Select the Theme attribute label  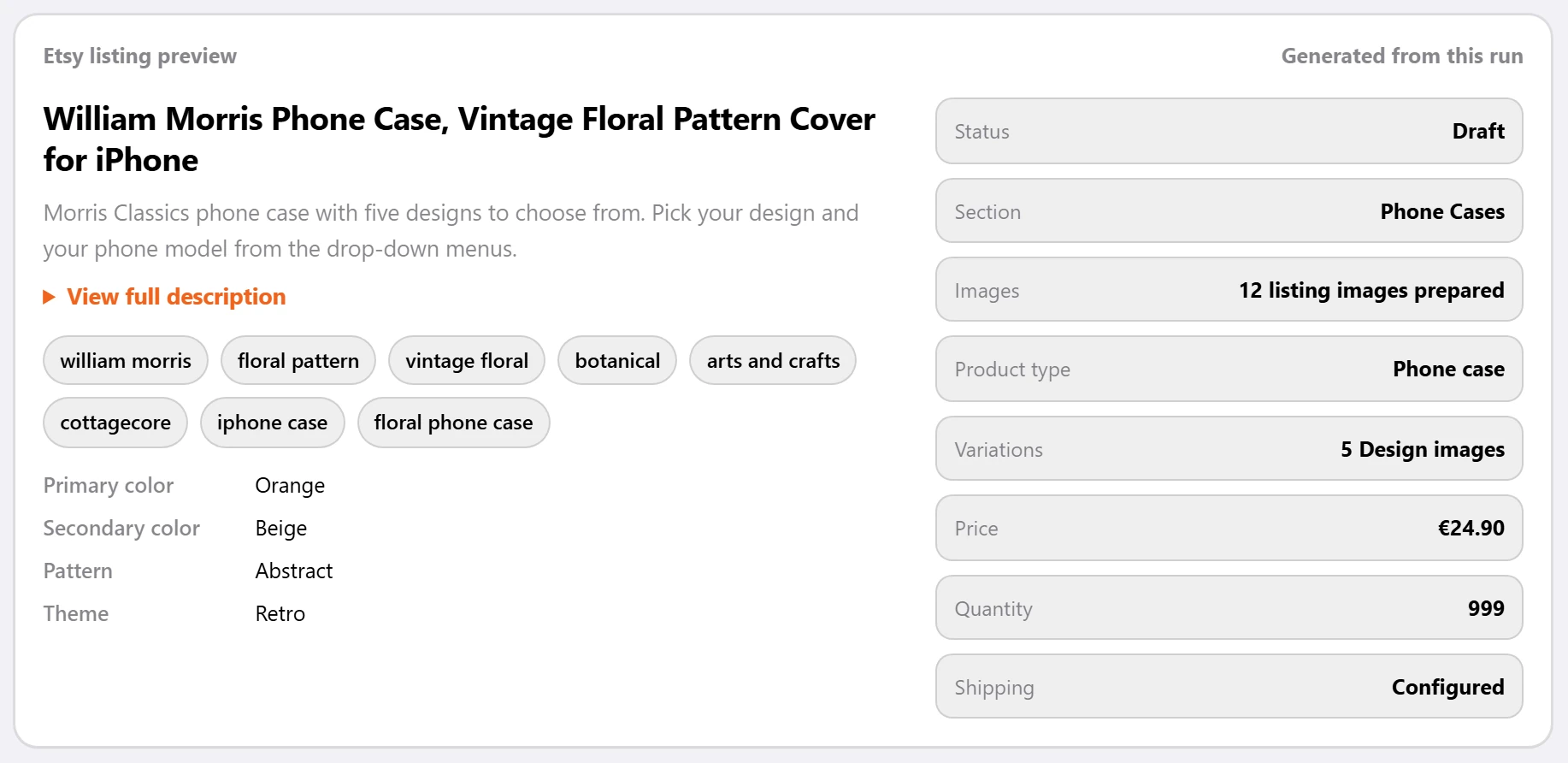[76, 613]
